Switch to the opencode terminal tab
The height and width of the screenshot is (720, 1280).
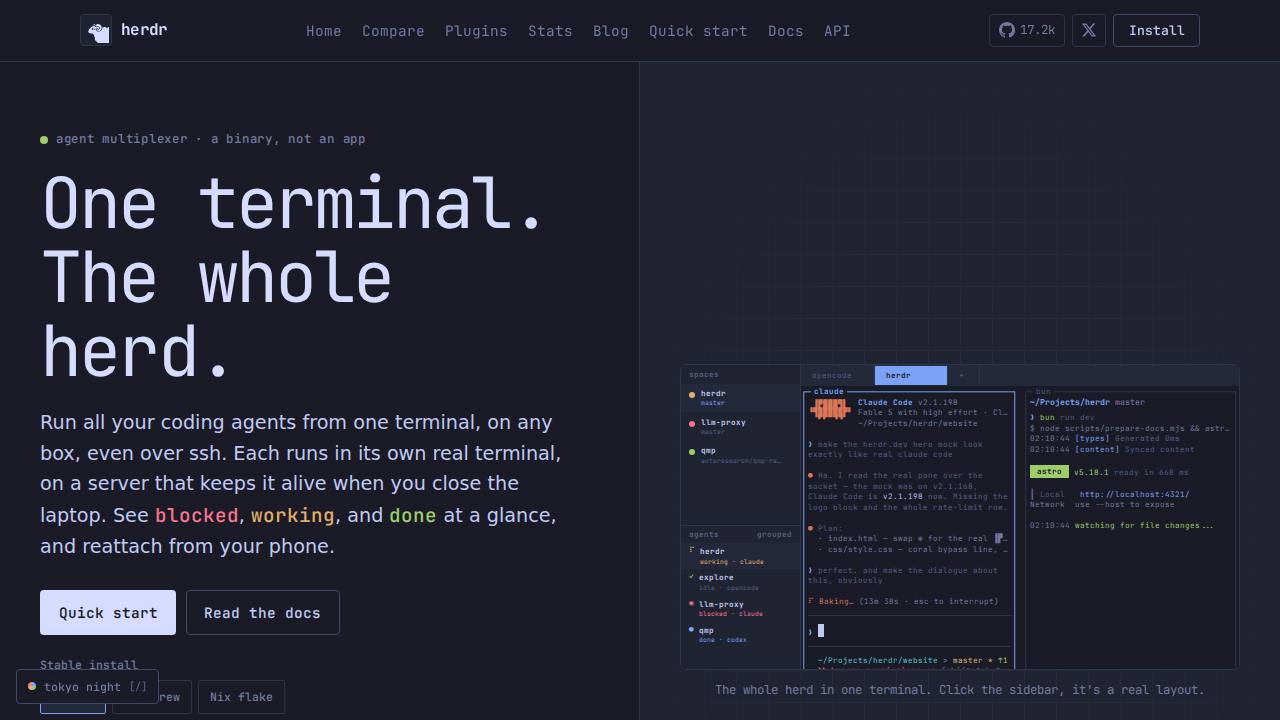click(x=832, y=375)
